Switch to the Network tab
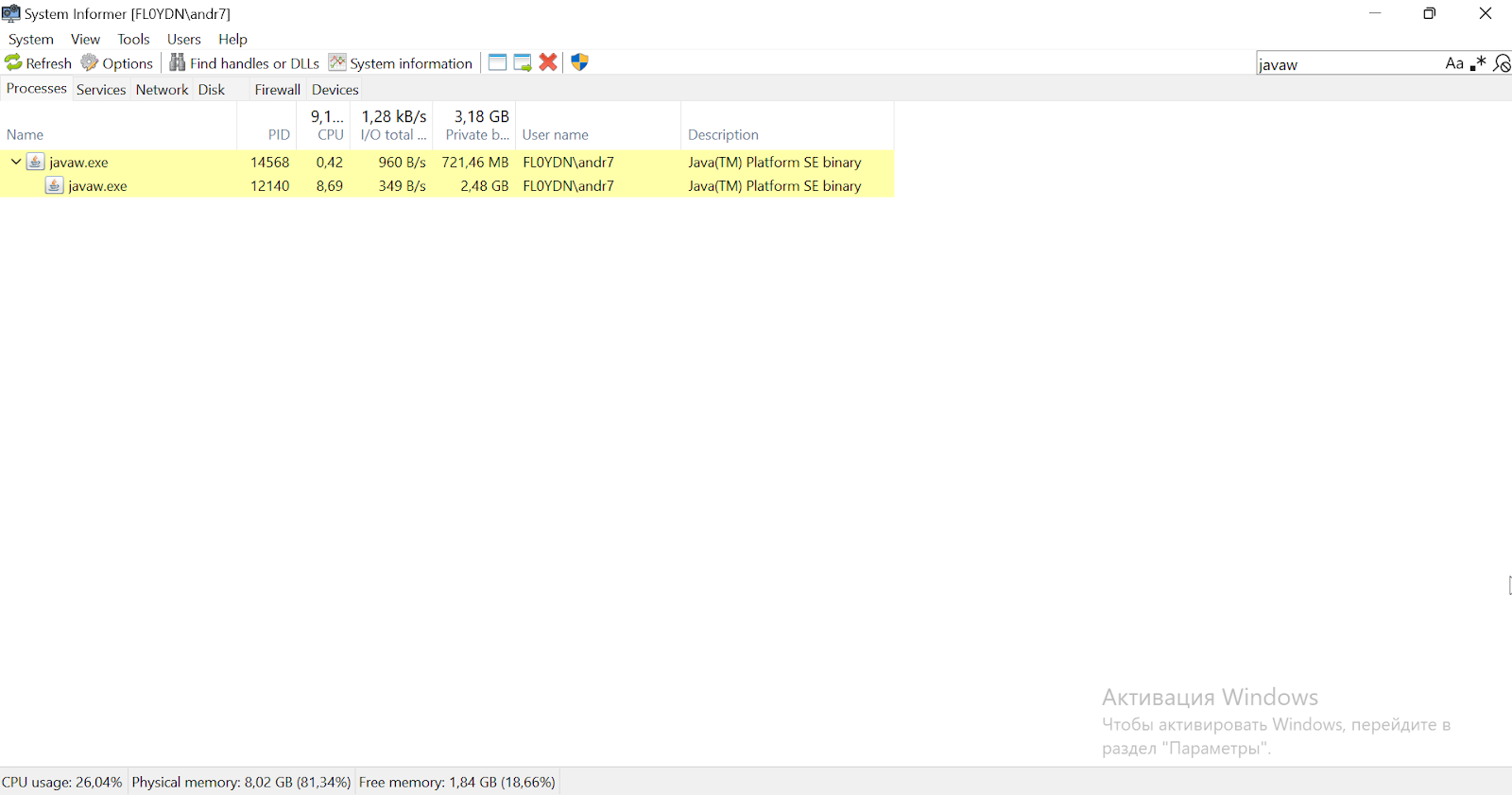Screen dimensions: 1512x795 163,90
